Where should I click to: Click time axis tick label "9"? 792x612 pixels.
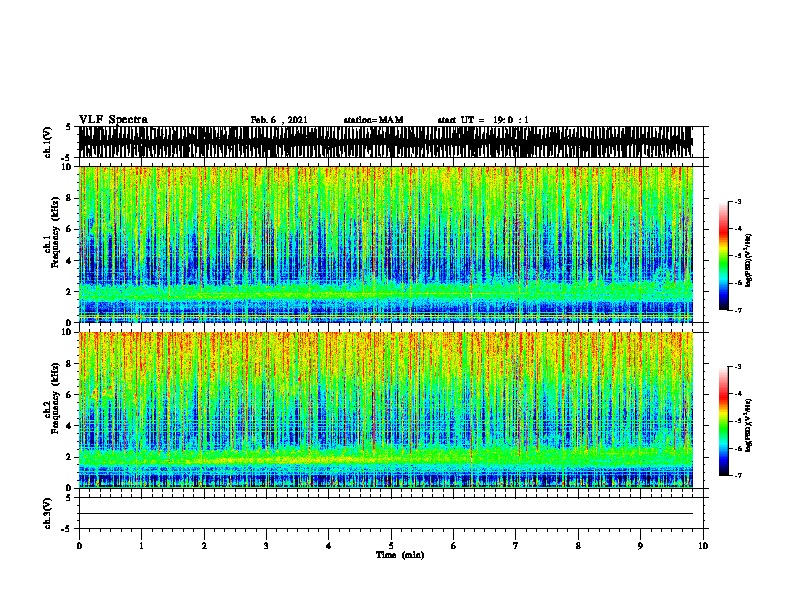click(x=640, y=546)
